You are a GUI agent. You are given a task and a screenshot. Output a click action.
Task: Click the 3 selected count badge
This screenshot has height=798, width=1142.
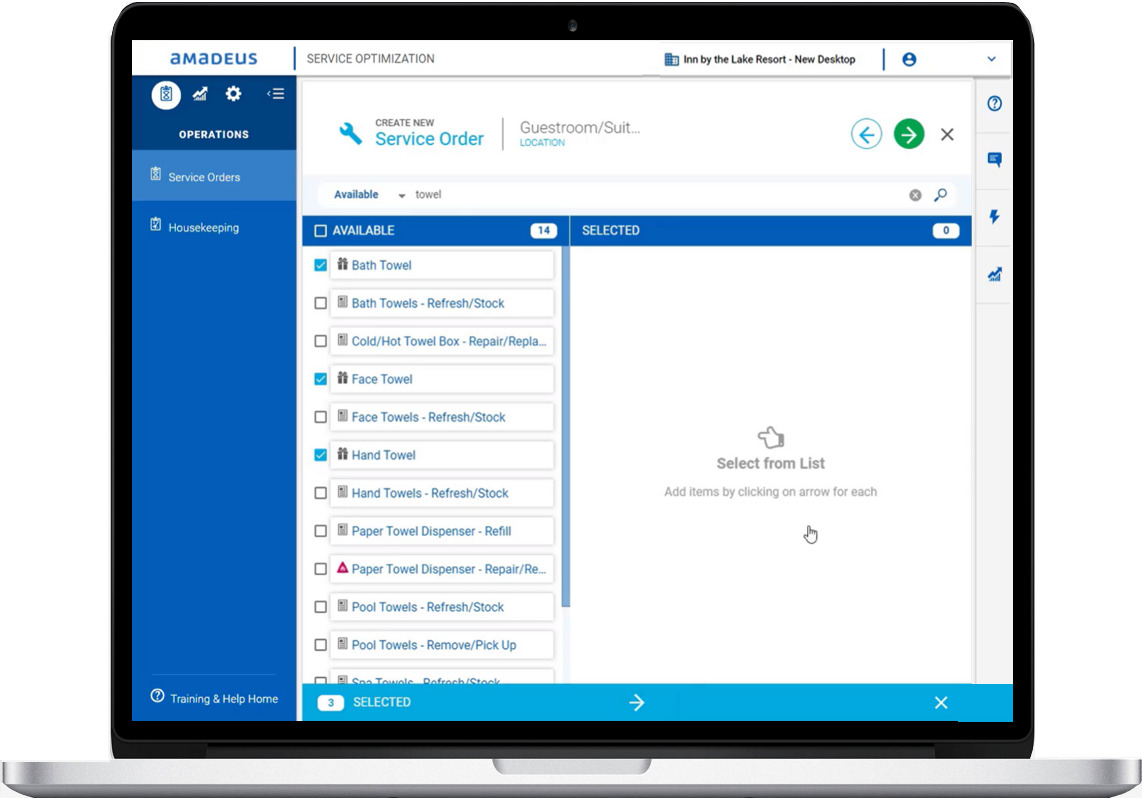(331, 703)
